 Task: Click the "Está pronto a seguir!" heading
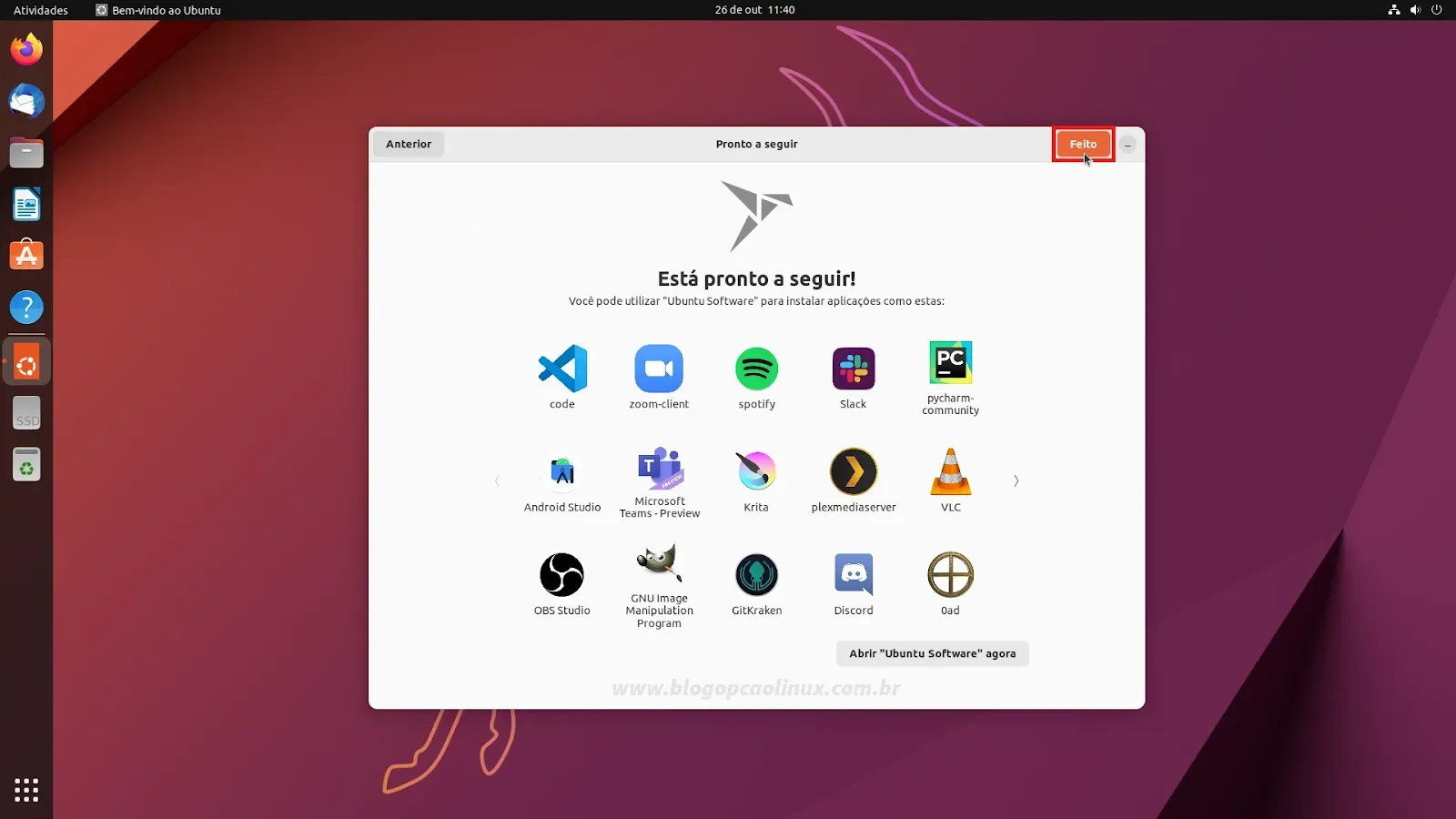[756, 278]
